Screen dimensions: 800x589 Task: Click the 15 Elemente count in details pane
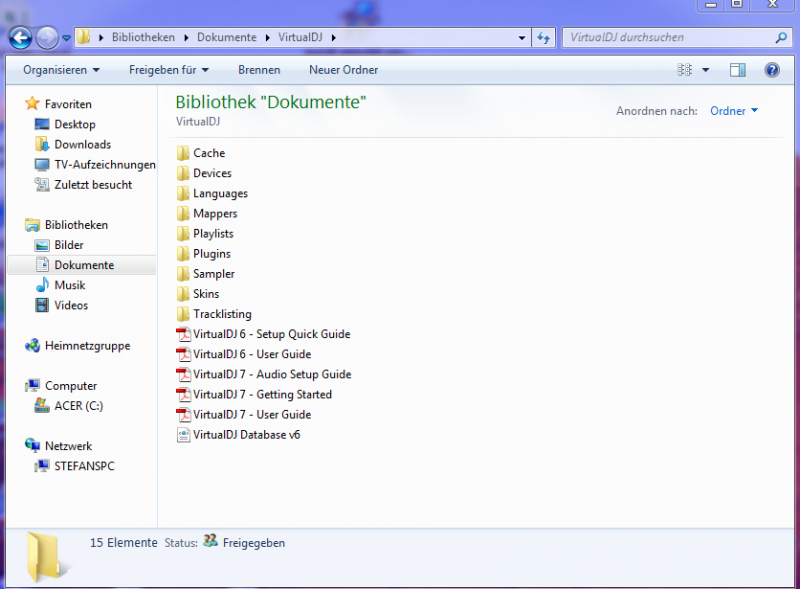123,543
